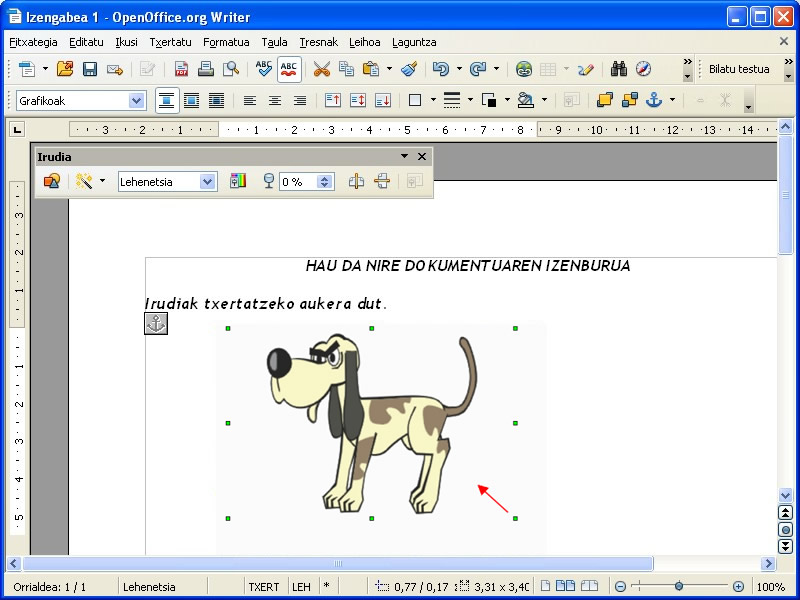The height and width of the screenshot is (600, 800).
Task: Open the image Filter dropdown arrow
Action: pyautogui.click(x=102, y=181)
